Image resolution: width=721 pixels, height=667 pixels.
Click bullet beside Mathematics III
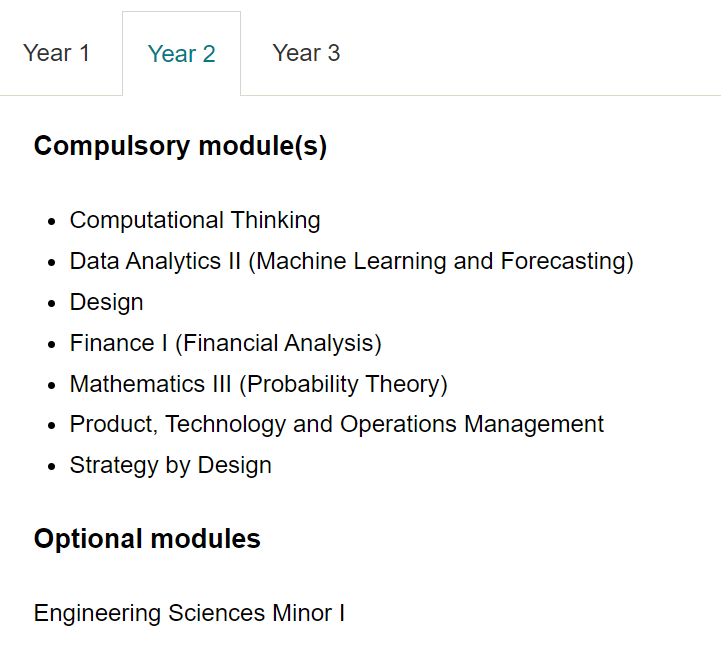[52, 386]
